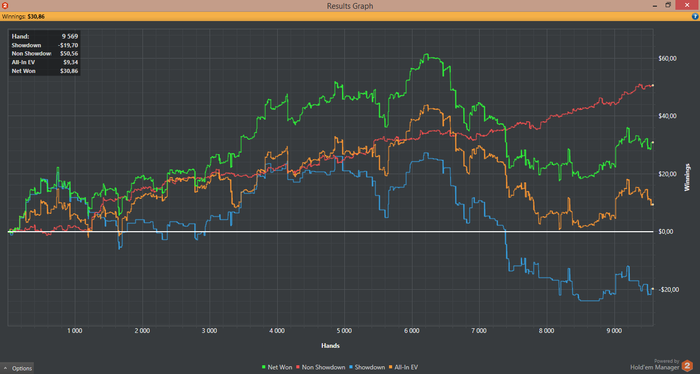Click the -$20,00 y-axis label

point(668,290)
